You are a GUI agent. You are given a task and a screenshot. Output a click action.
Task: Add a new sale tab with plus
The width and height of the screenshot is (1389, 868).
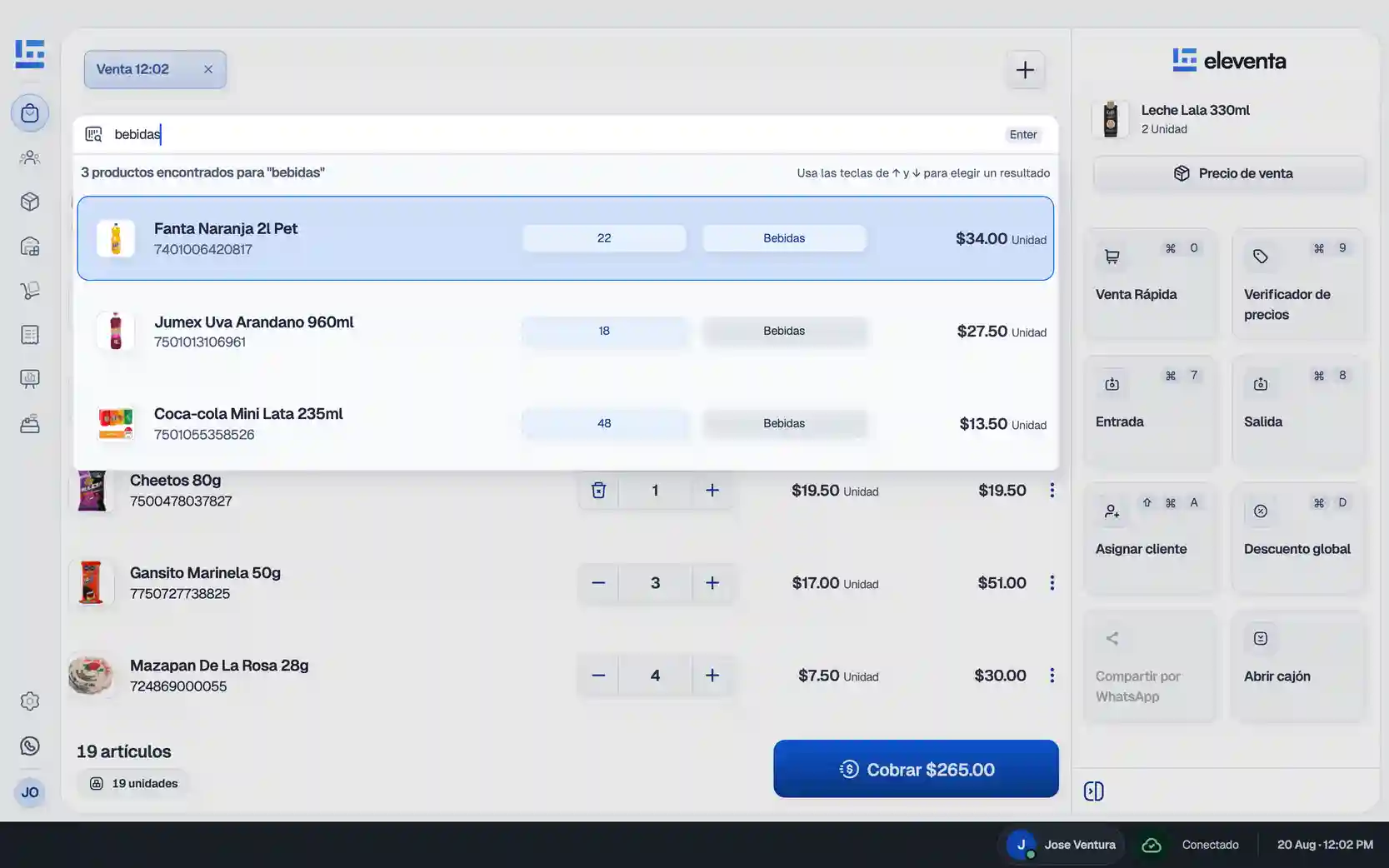click(1025, 70)
